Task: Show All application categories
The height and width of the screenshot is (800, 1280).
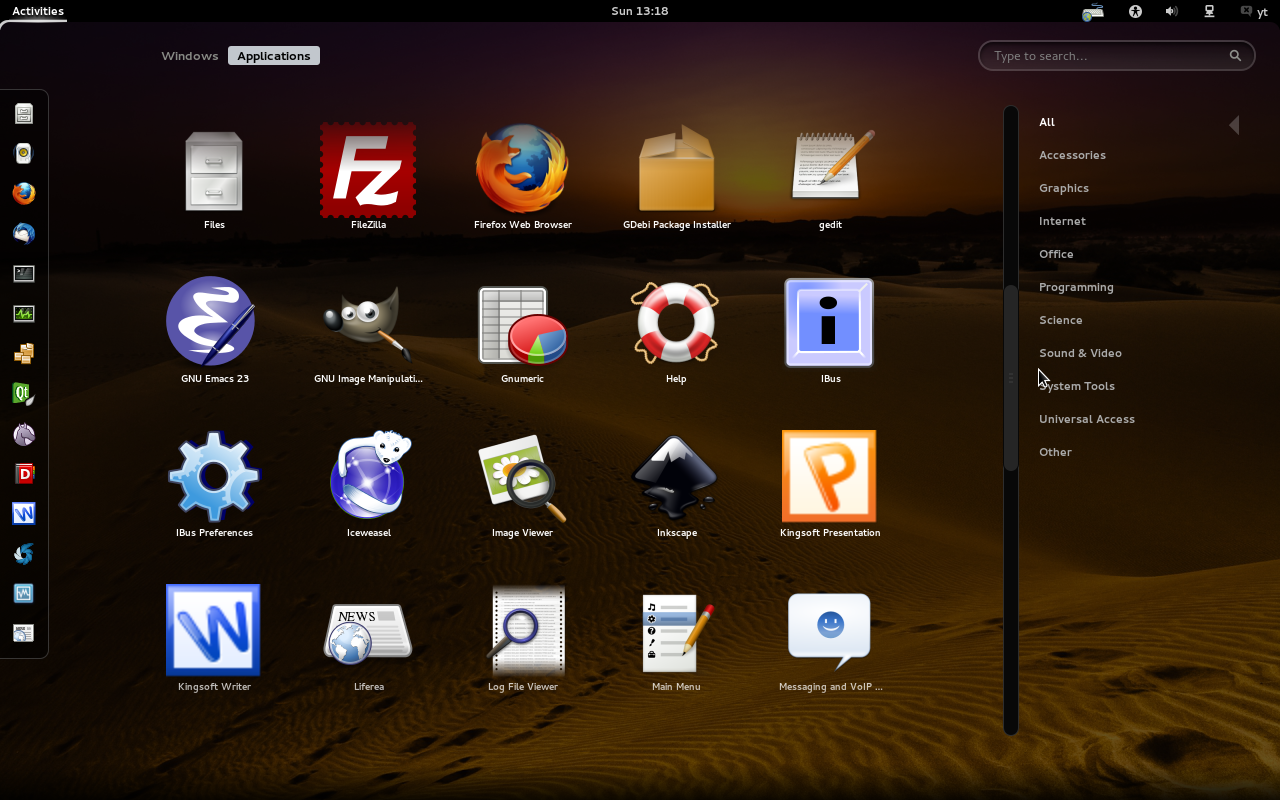Action: tap(1047, 122)
